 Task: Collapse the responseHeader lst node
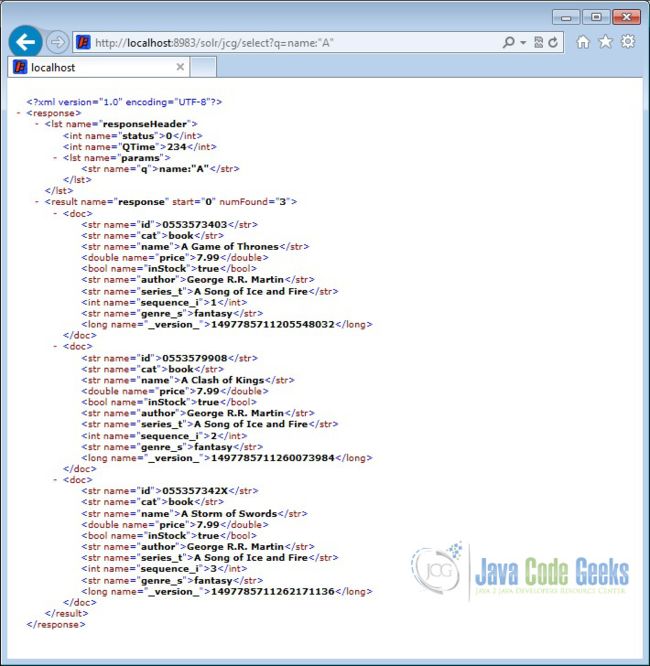coord(37,124)
